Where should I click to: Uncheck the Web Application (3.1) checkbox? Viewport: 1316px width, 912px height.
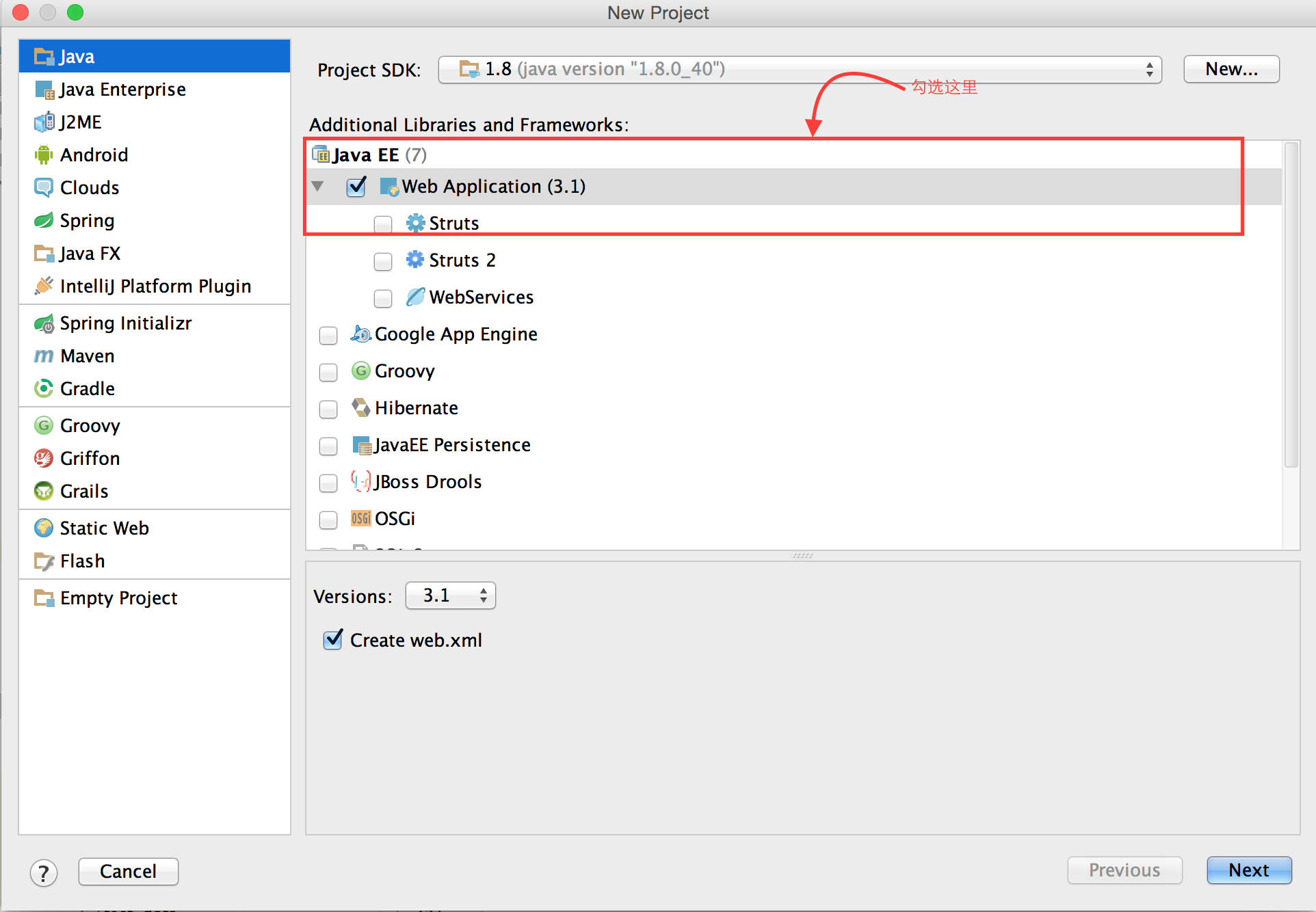click(356, 187)
